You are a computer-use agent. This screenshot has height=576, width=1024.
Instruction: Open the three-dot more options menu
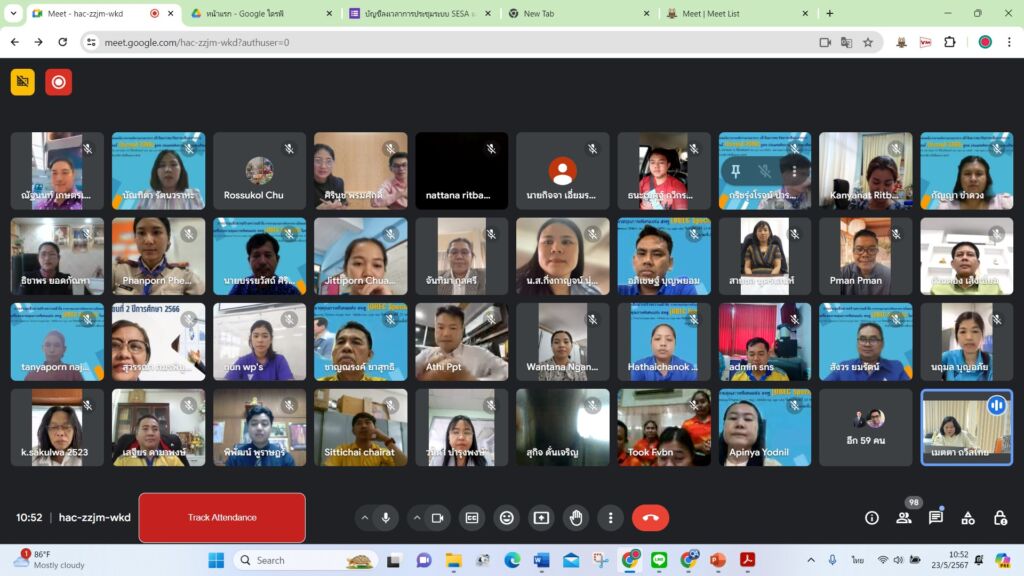coord(610,518)
